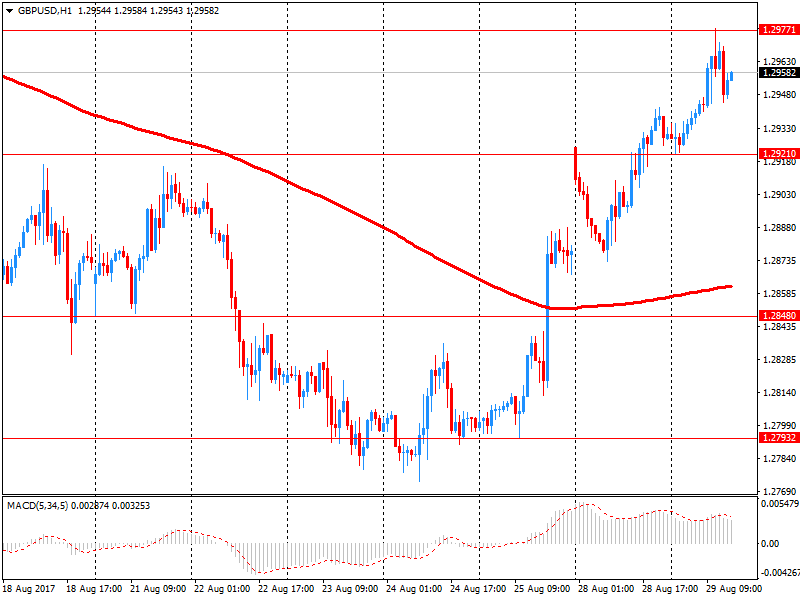Click the 29 Aug 09:00 time label
This screenshot has height=600, width=800.
tap(734, 589)
